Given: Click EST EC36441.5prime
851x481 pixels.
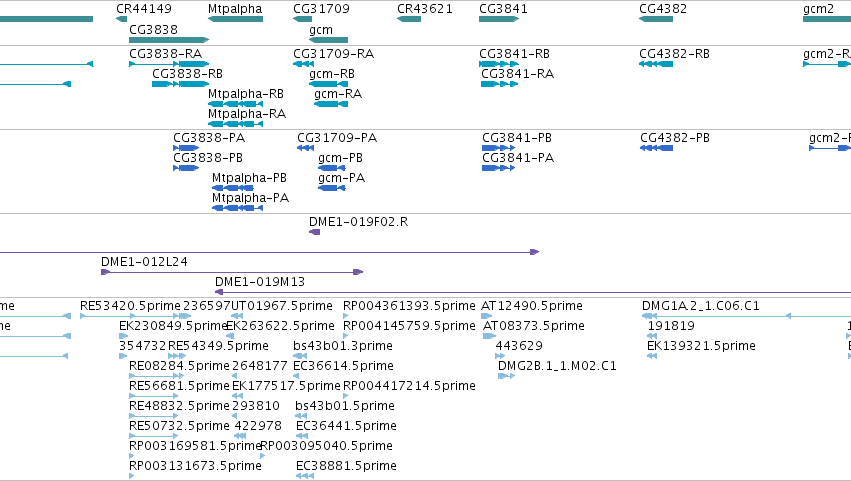Looking at the screenshot, I should [x=346, y=427].
